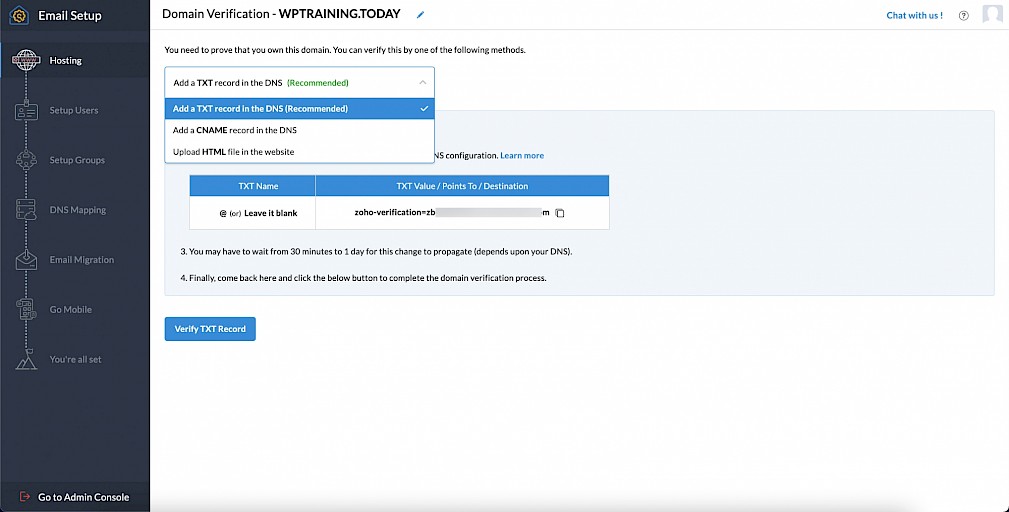Go to the You're all set step
Image resolution: width=1009 pixels, height=512 pixels.
point(75,360)
